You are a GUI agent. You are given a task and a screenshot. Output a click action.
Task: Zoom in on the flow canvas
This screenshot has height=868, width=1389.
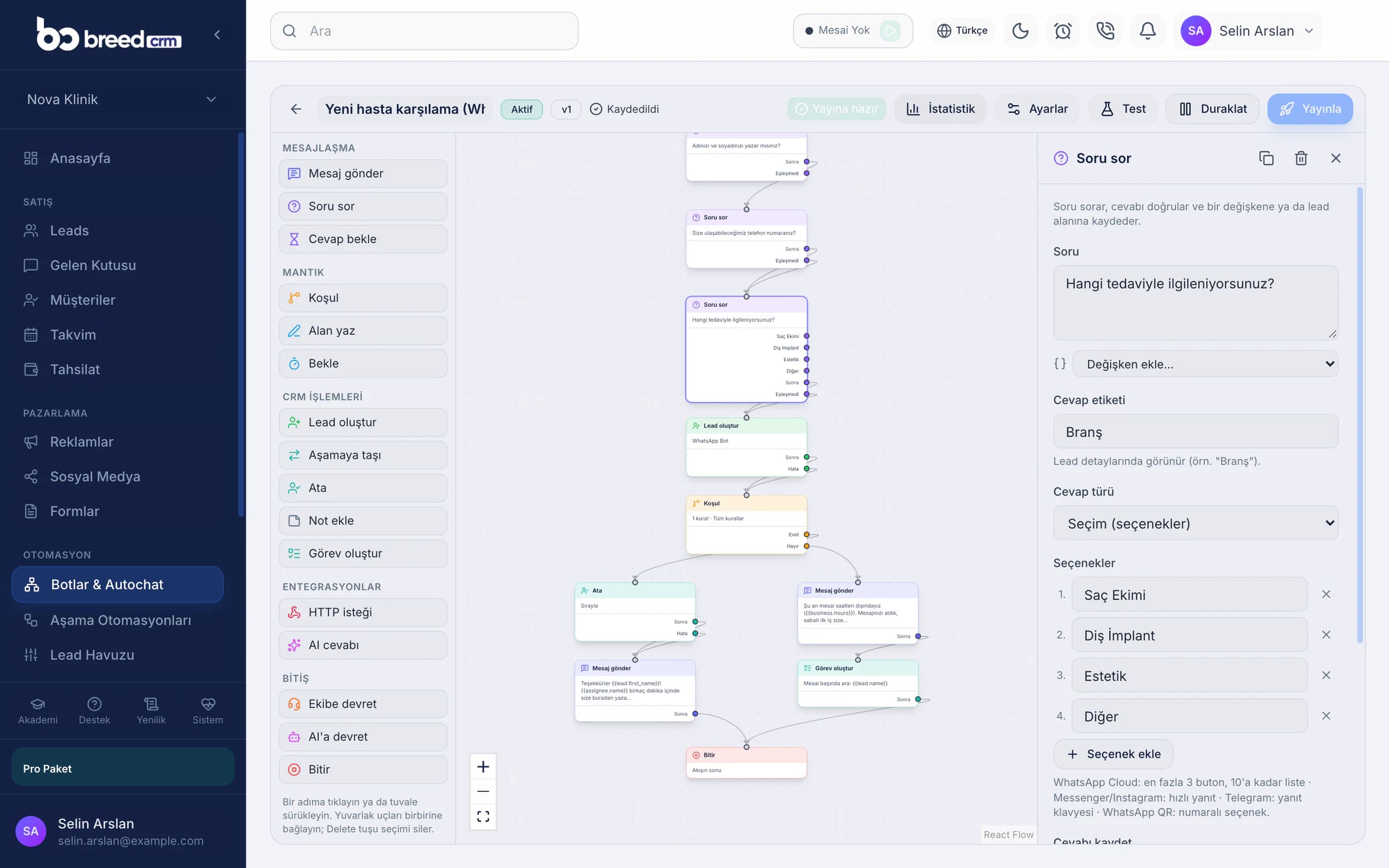pyautogui.click(x=483, y=767)
